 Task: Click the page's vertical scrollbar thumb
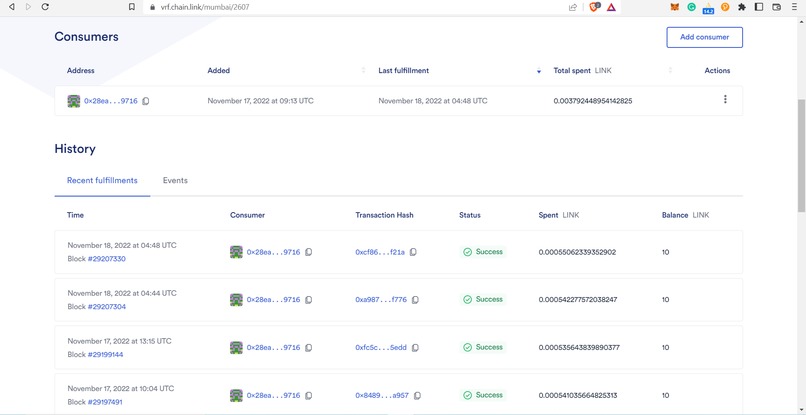click(x=801, y=154)
